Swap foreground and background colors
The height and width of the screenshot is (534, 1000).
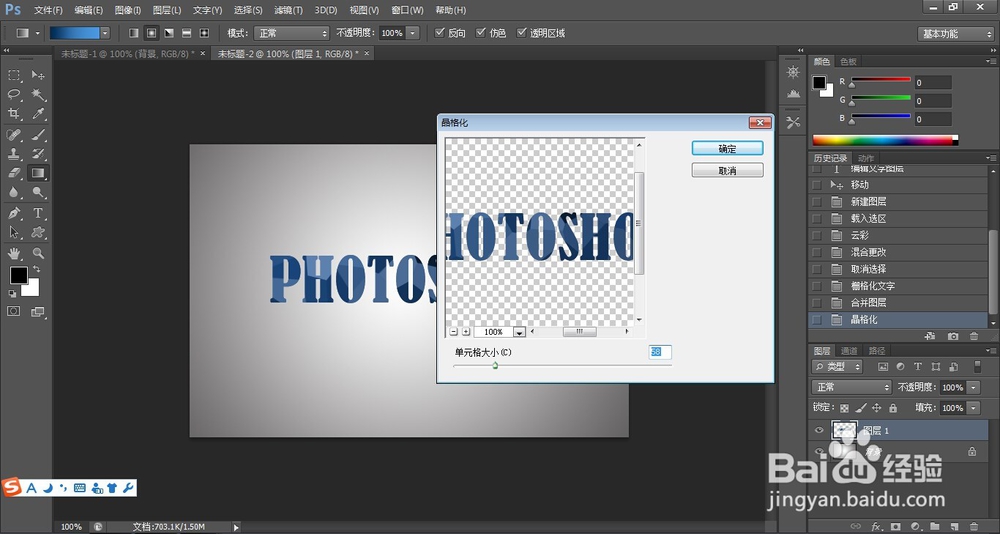[x=36, y=269]
